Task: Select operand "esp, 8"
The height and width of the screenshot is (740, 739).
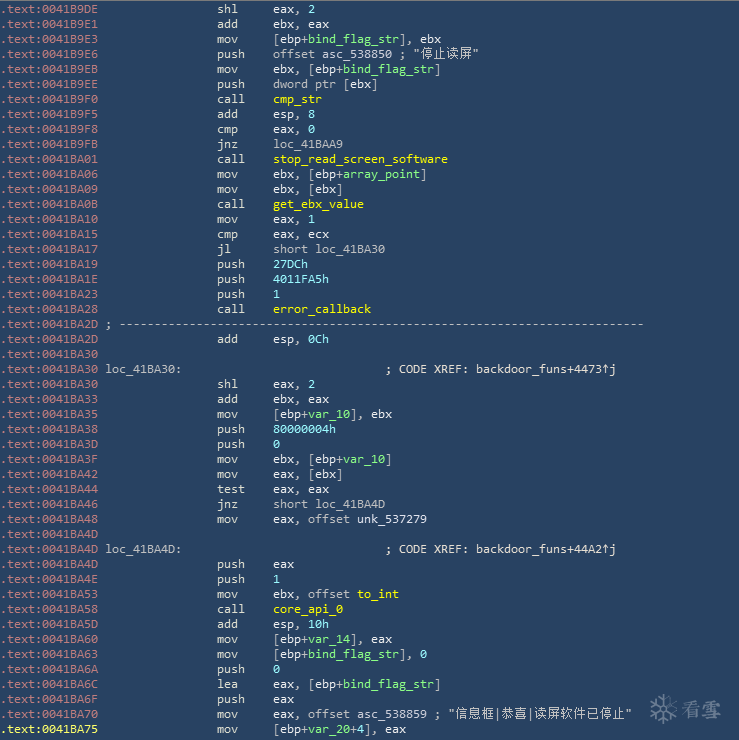Action: [x=294, y=115]
